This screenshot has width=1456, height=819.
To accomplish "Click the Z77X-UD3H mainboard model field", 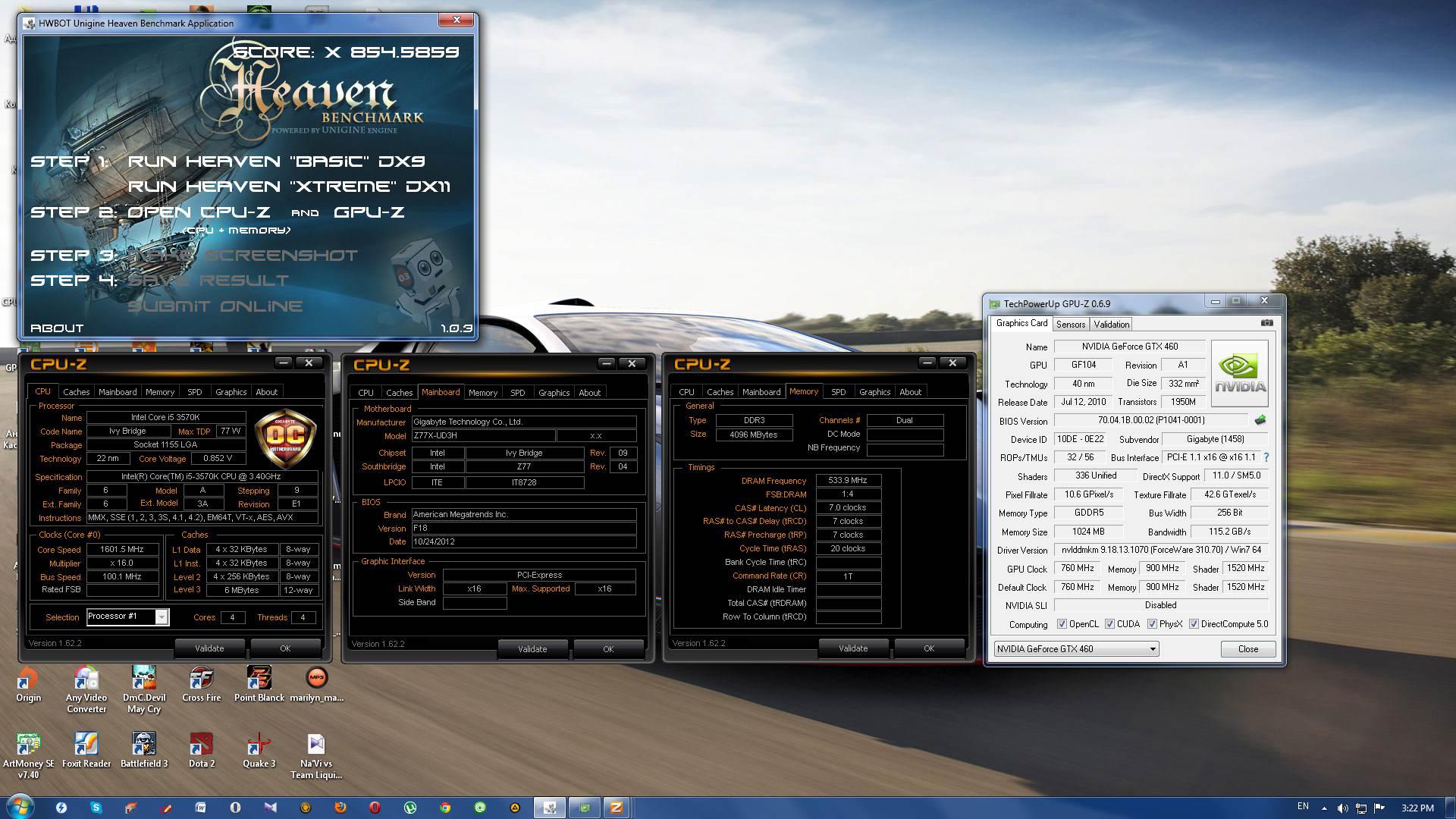I will (x=483, y=436).
